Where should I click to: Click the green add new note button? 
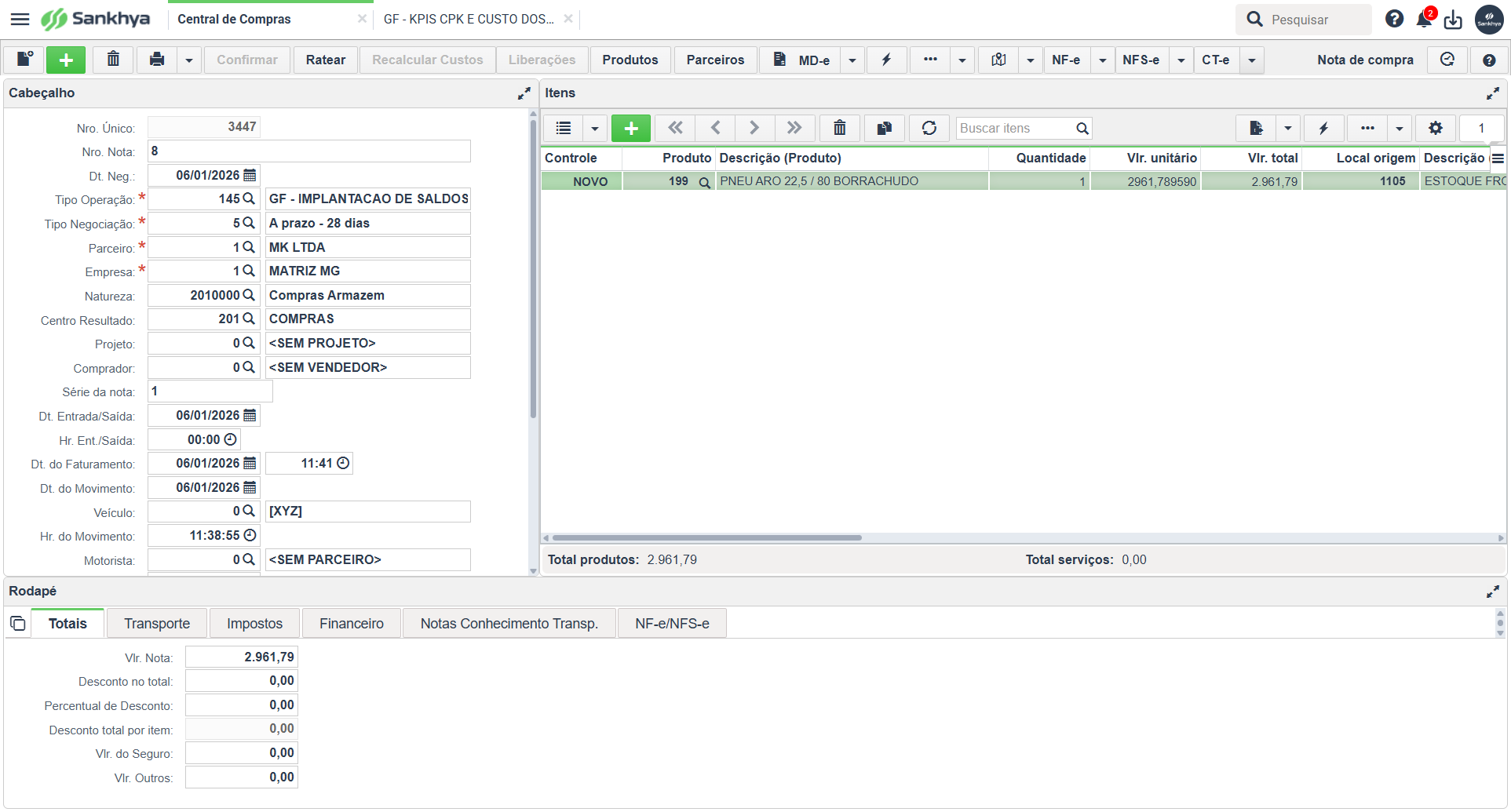click(66, 60)
